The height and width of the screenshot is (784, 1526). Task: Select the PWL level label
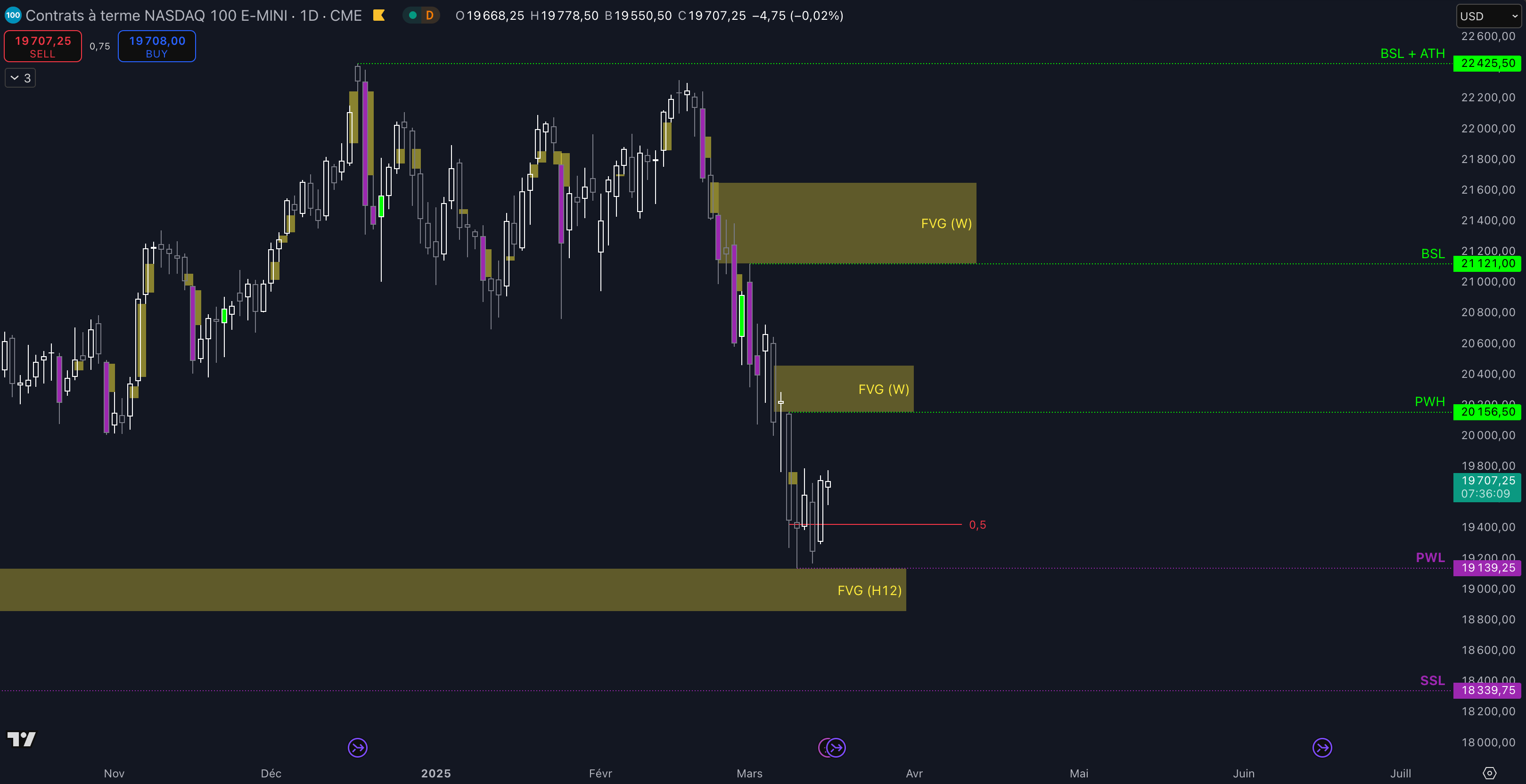[1430, 557]
